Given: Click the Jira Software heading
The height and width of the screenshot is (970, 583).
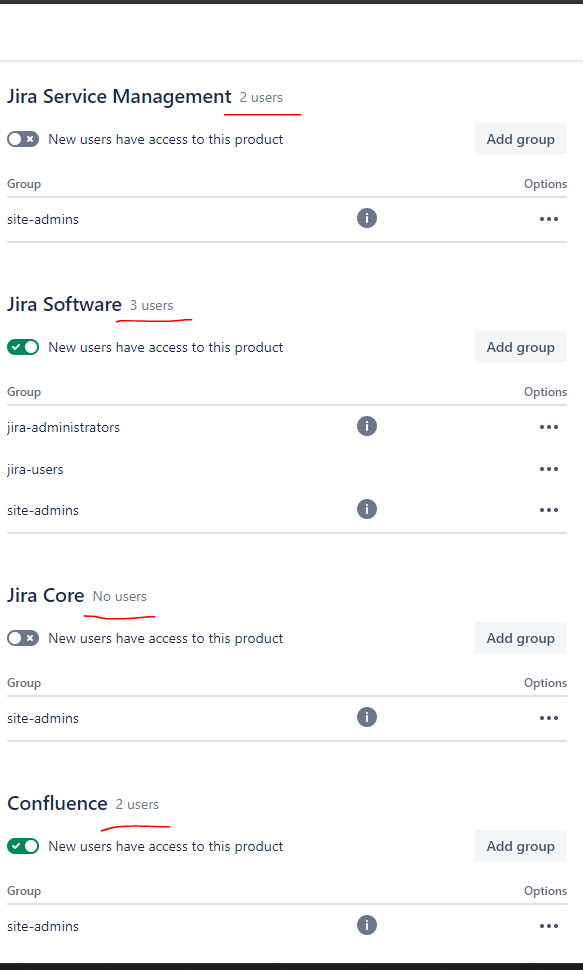Looking at the screenshot, I should [64, 304].
